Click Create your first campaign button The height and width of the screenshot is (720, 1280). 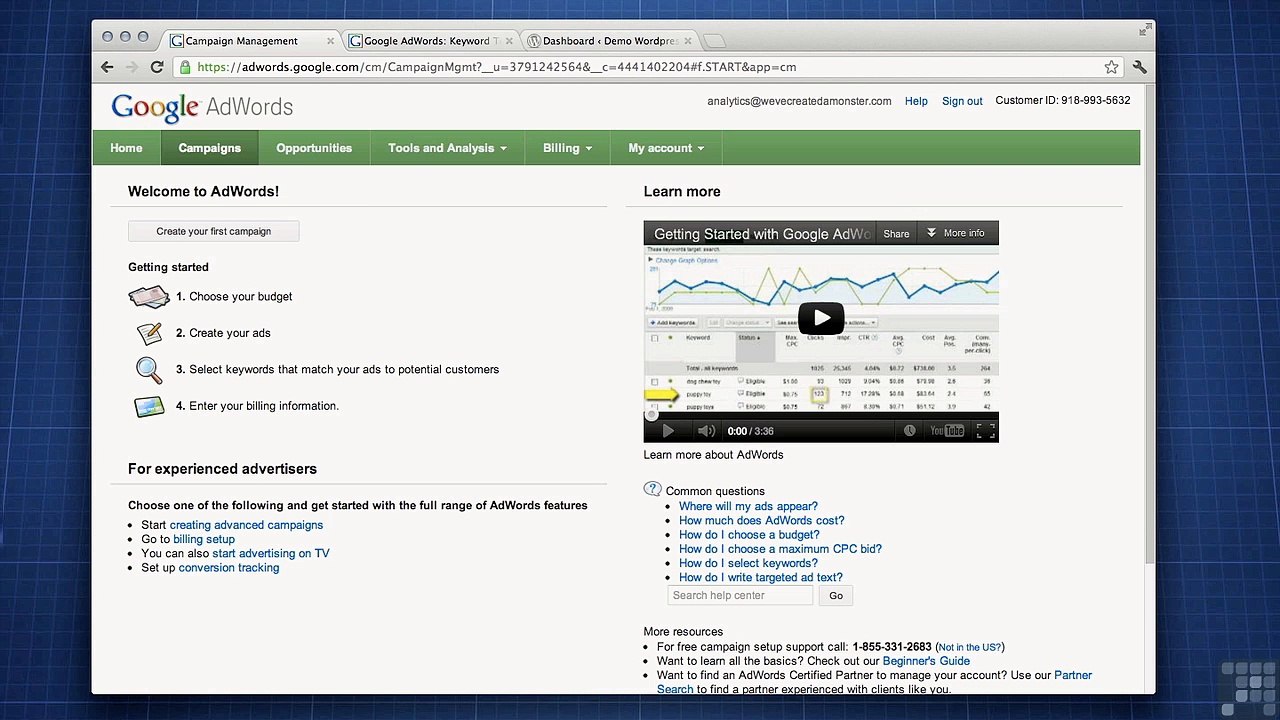coord(213,231)
